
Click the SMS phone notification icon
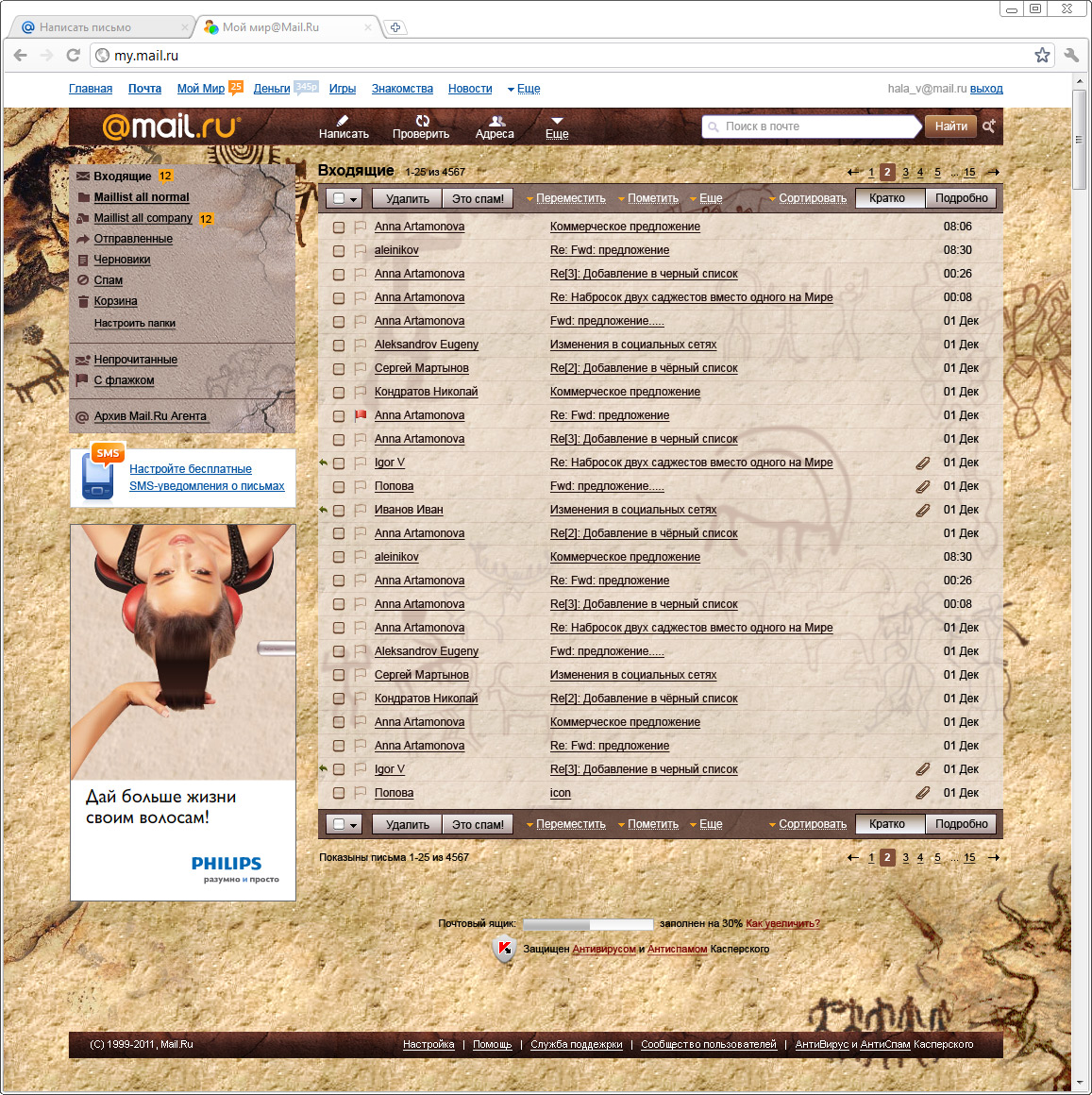pos(101,473)
